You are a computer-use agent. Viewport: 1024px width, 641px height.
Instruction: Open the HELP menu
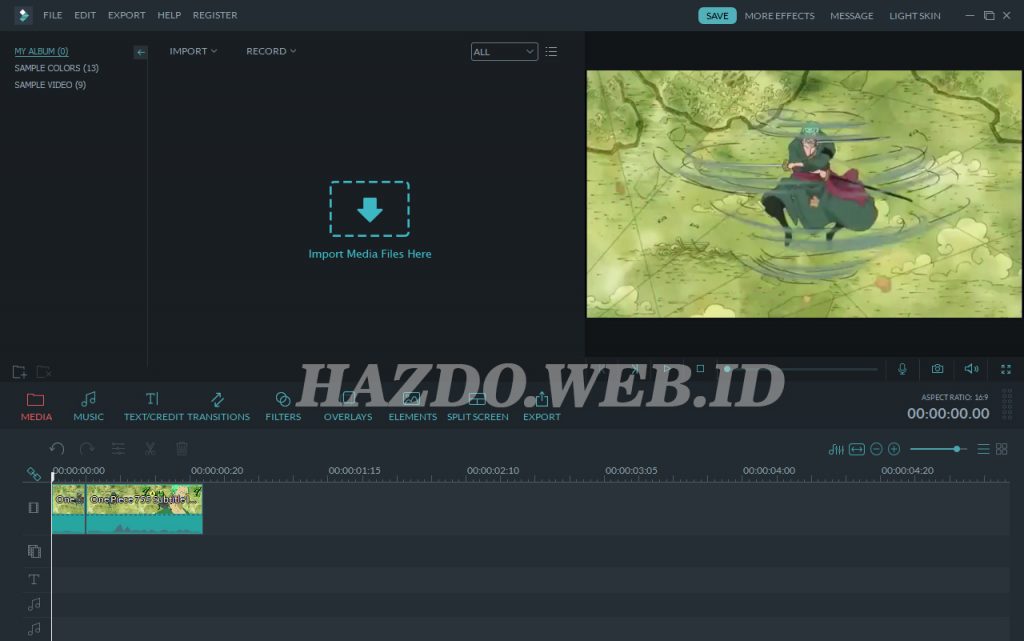[168, 15]
